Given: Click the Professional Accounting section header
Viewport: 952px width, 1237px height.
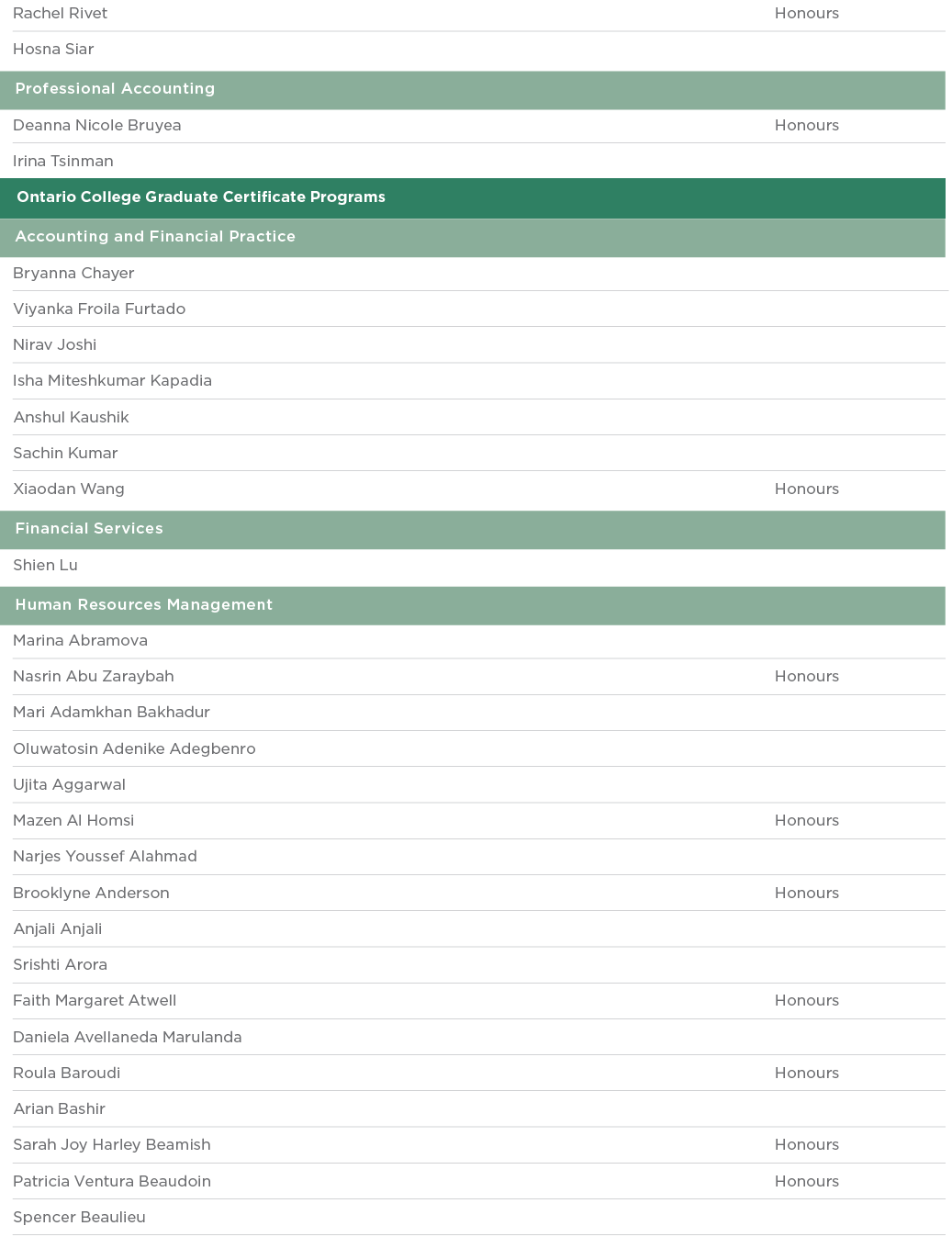Looking at the screenshot, I should tap(115, 89).
